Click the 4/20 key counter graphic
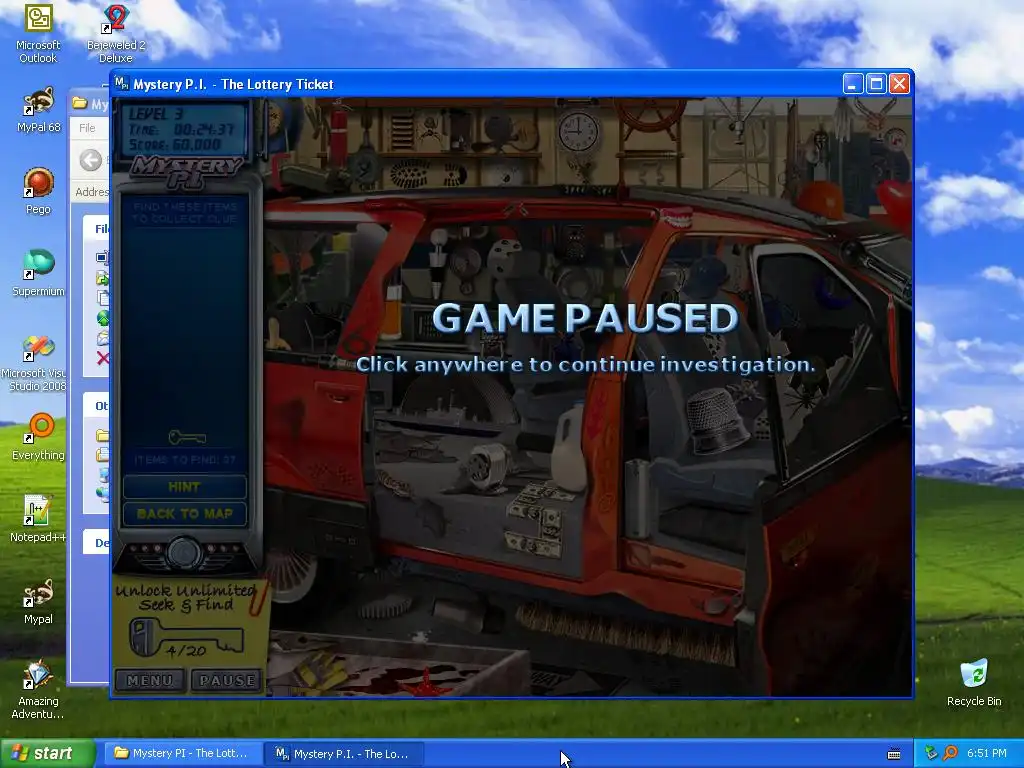This screenshot has height=768, width=1024. tap(187, 639)
